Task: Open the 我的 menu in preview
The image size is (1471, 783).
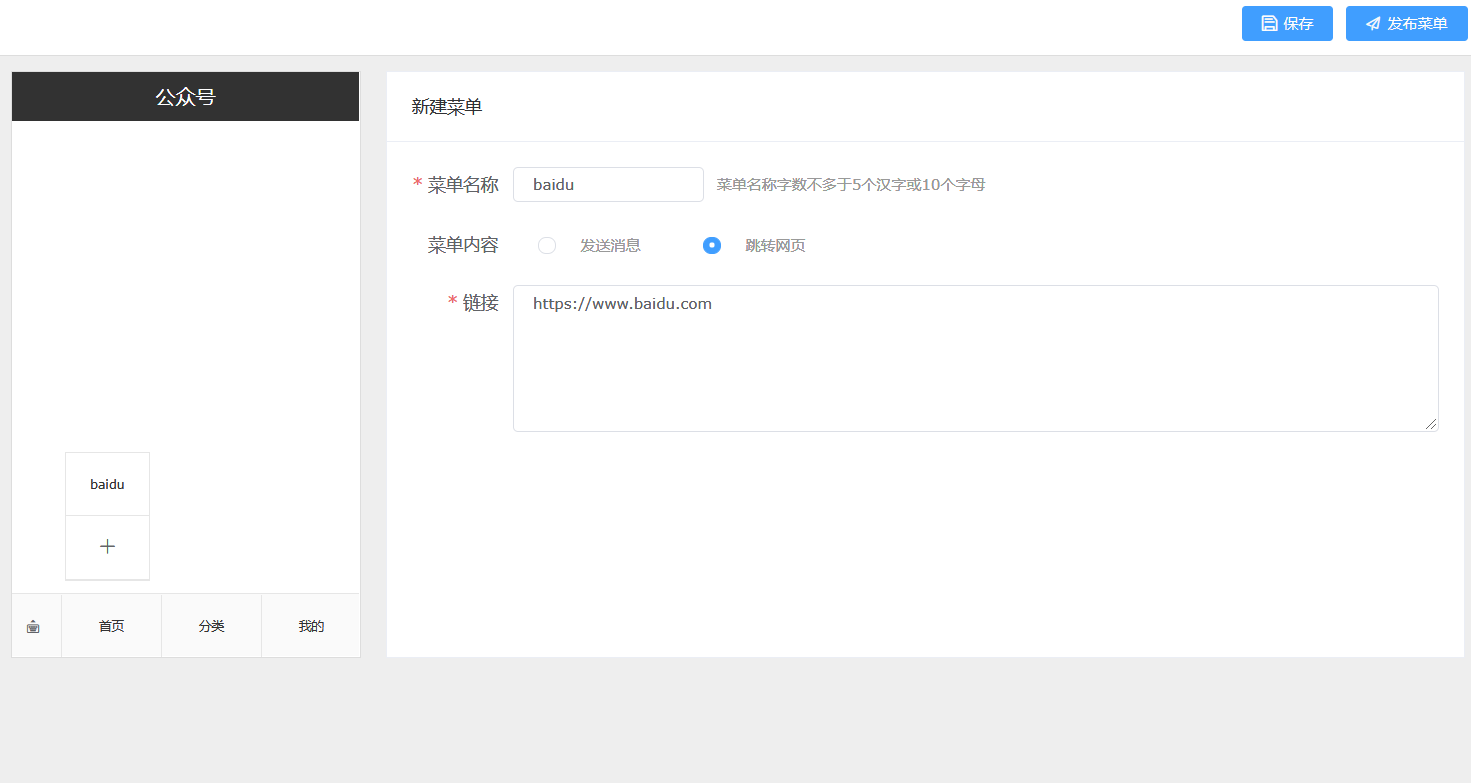Action: (311, 626)
